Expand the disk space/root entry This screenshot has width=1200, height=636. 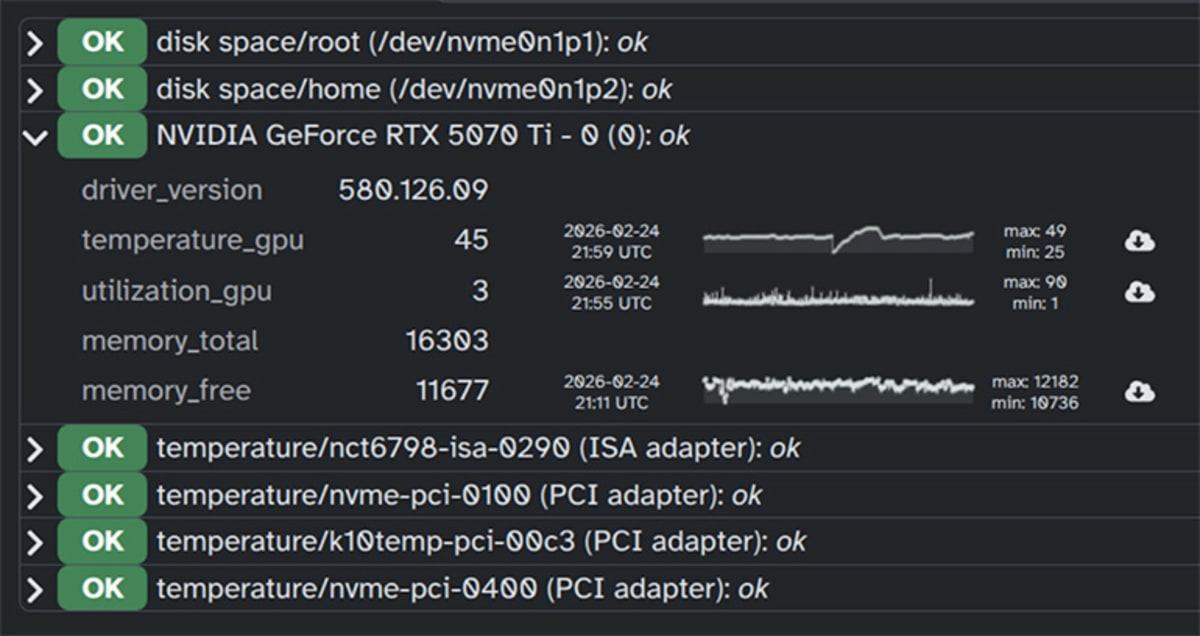[x=35, y=42]
